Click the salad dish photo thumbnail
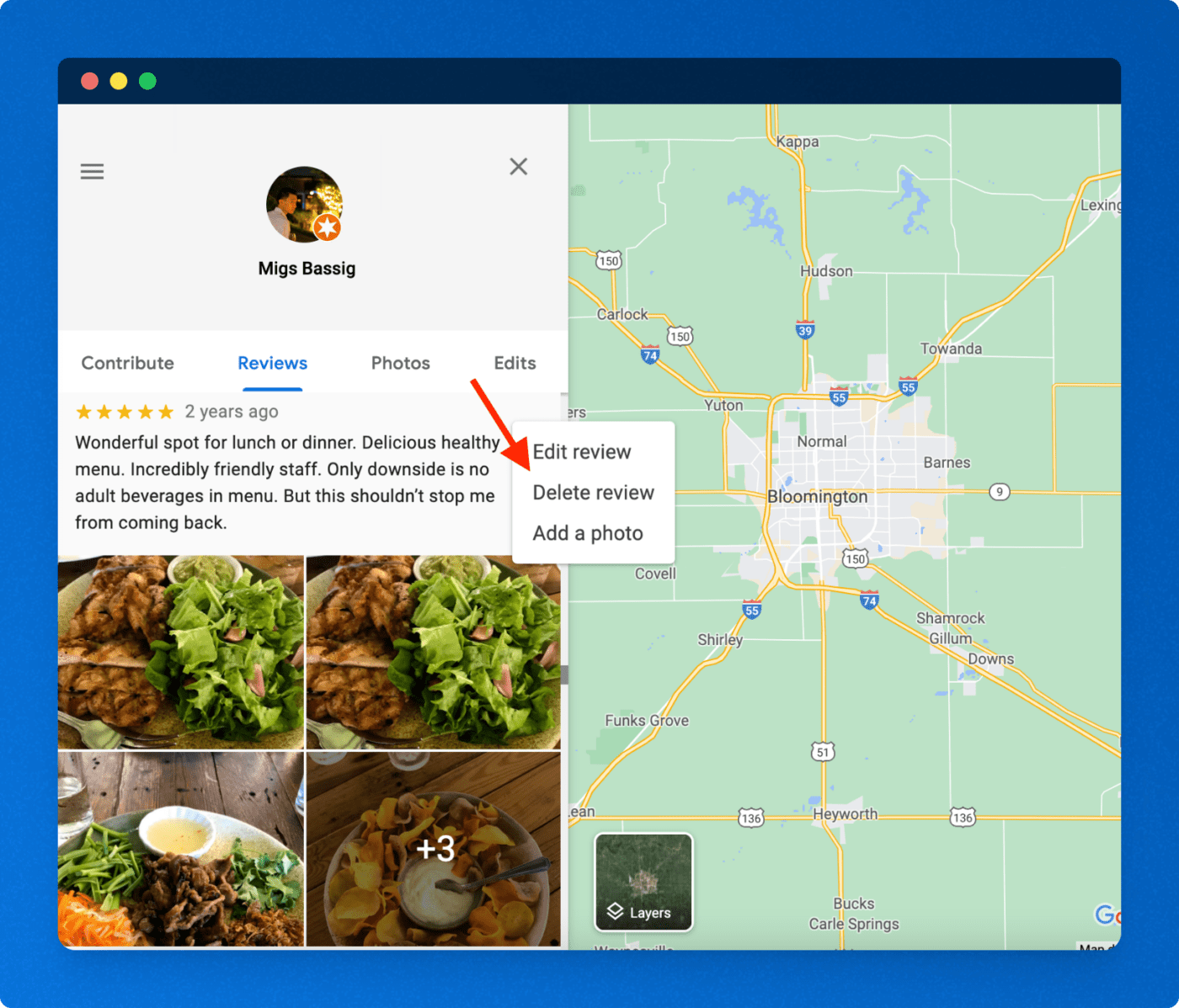The height and width of the screenshot is (1008, 1179). point(179,651)
